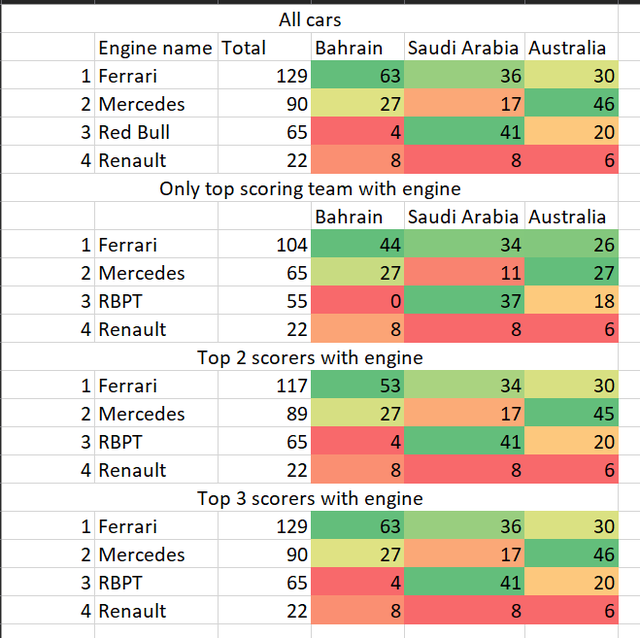The image size is (640, 638).
Task: Click the "Top 2 scorers with engine" heading
Action: pos(310,357)
